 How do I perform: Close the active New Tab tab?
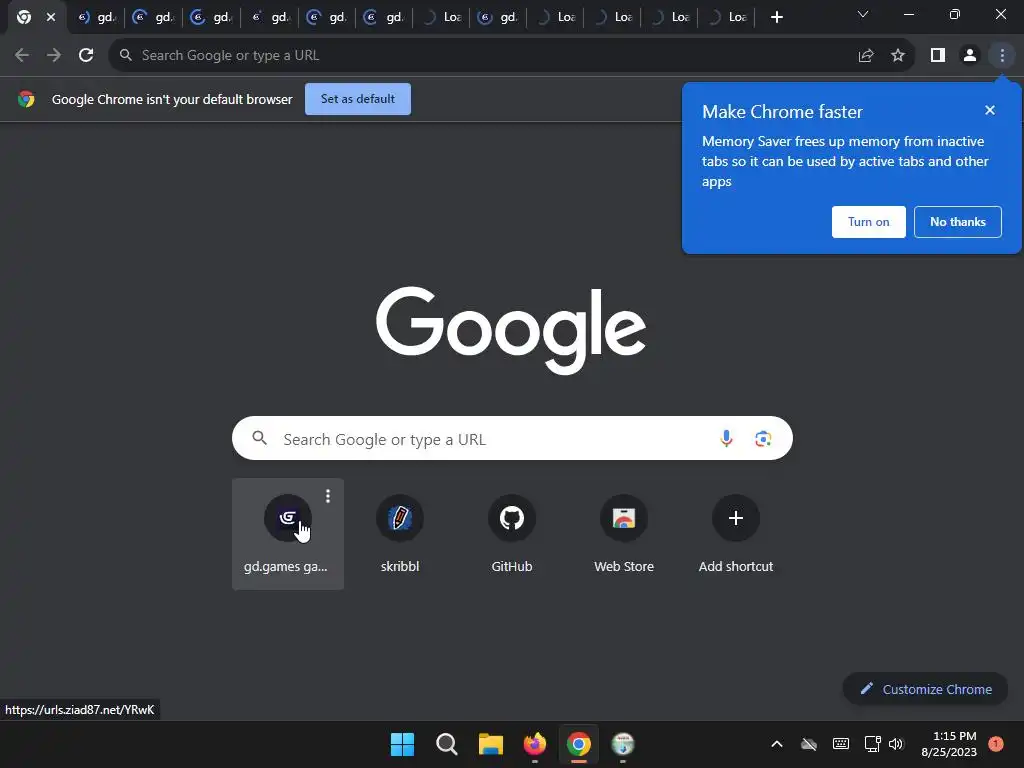point(51,17)
